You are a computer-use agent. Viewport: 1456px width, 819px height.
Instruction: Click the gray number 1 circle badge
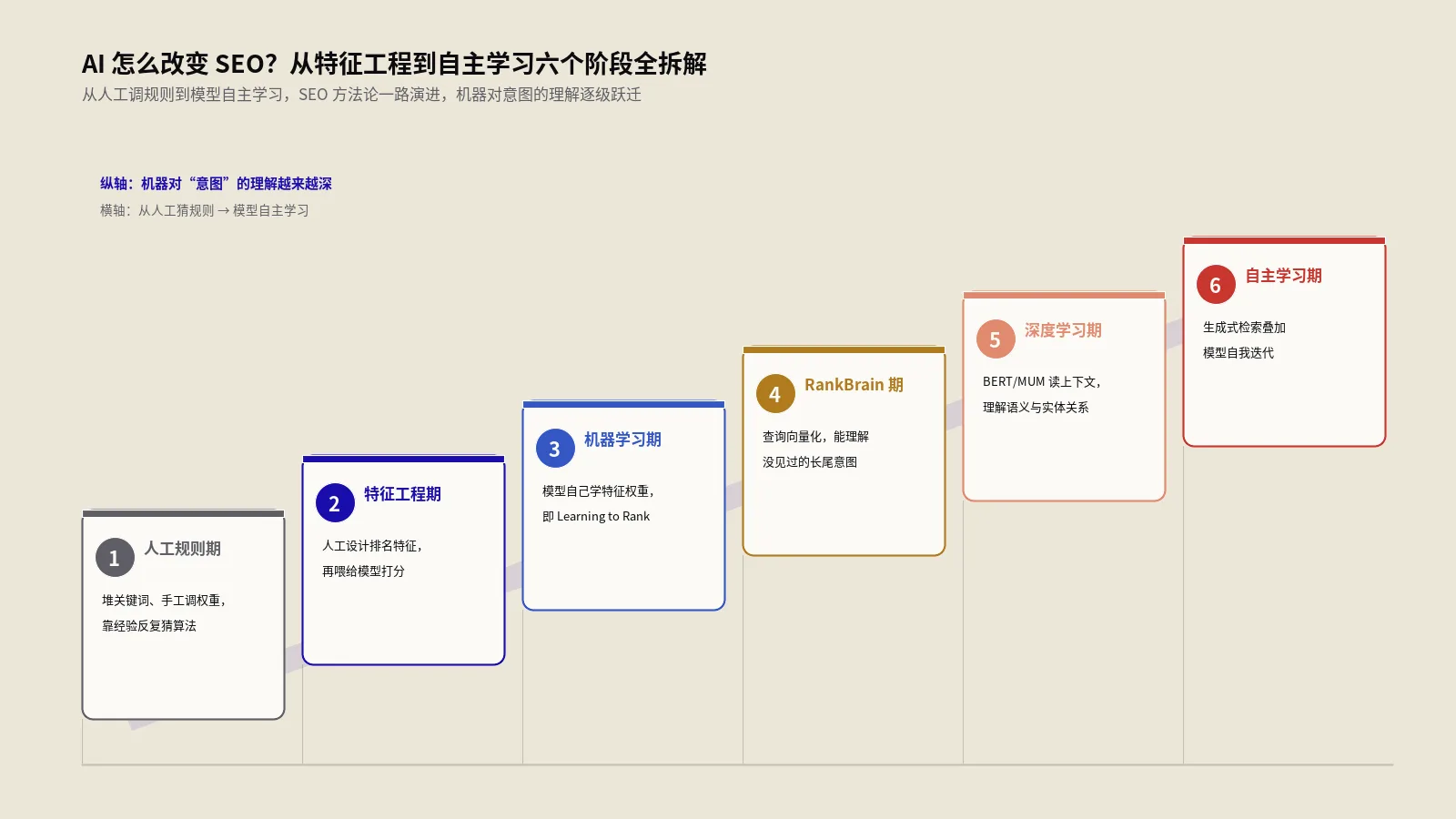pyautogui.click(x=115, y=558)
